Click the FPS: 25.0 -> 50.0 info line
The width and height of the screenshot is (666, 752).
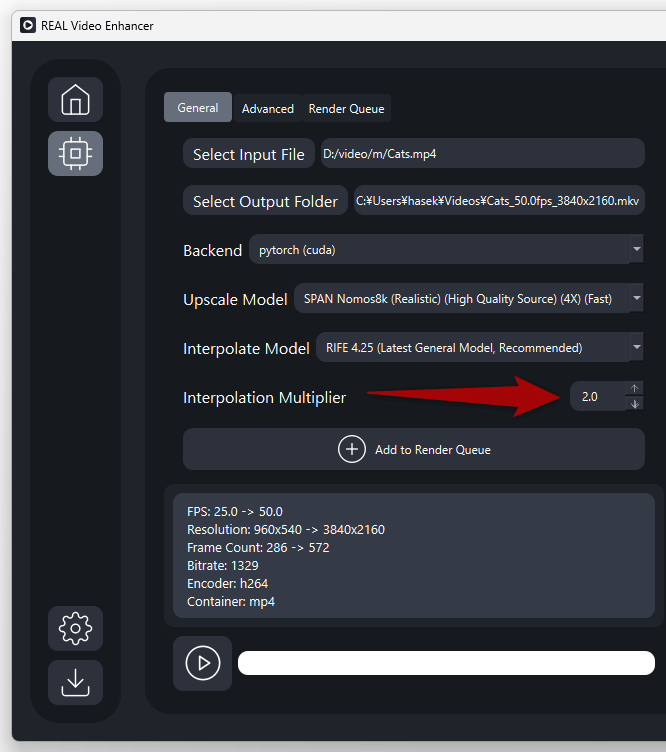coord(235,512)
